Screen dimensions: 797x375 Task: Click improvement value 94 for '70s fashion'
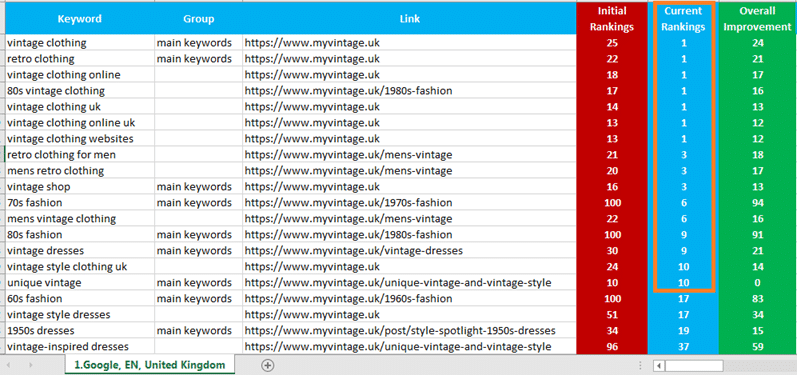[757, 202]
